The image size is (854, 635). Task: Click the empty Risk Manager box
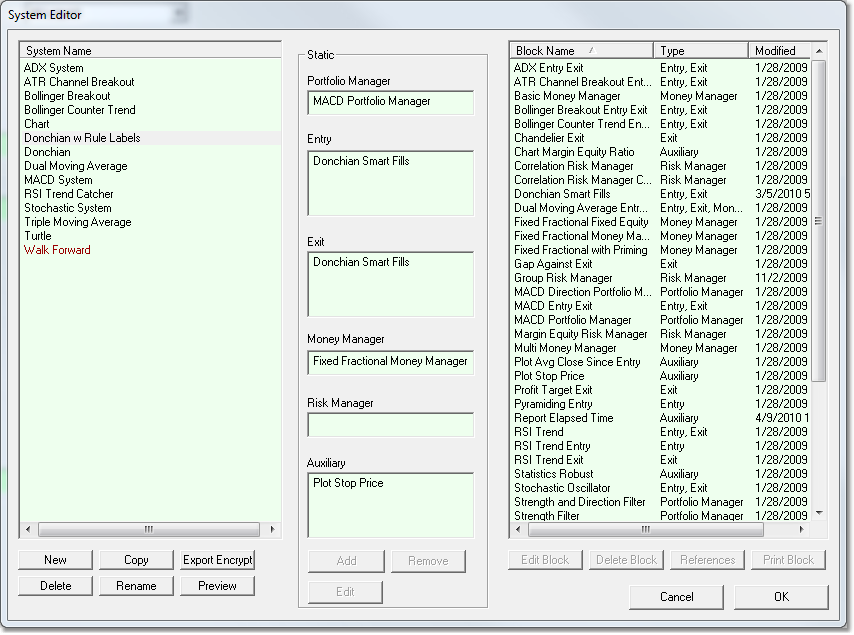(391, 425)
